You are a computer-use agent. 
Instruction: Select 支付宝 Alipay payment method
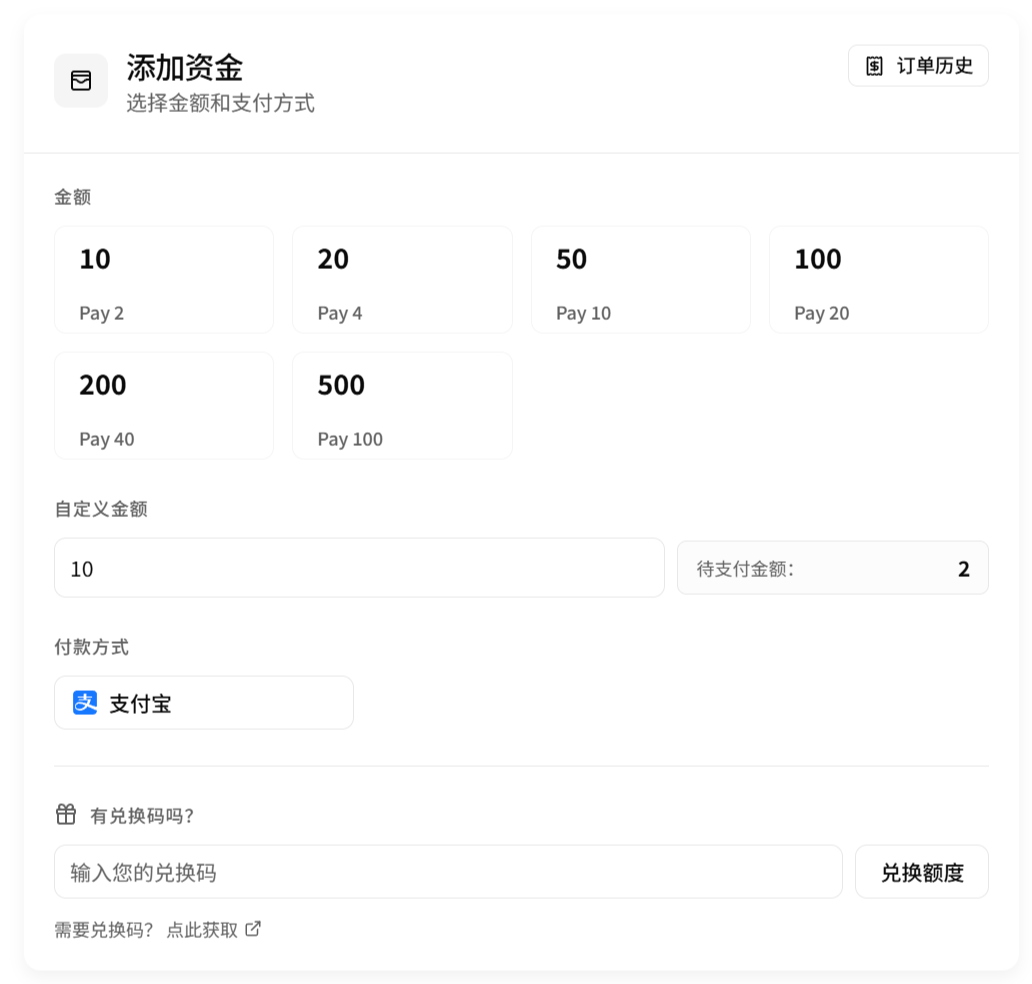coord(204,703)
